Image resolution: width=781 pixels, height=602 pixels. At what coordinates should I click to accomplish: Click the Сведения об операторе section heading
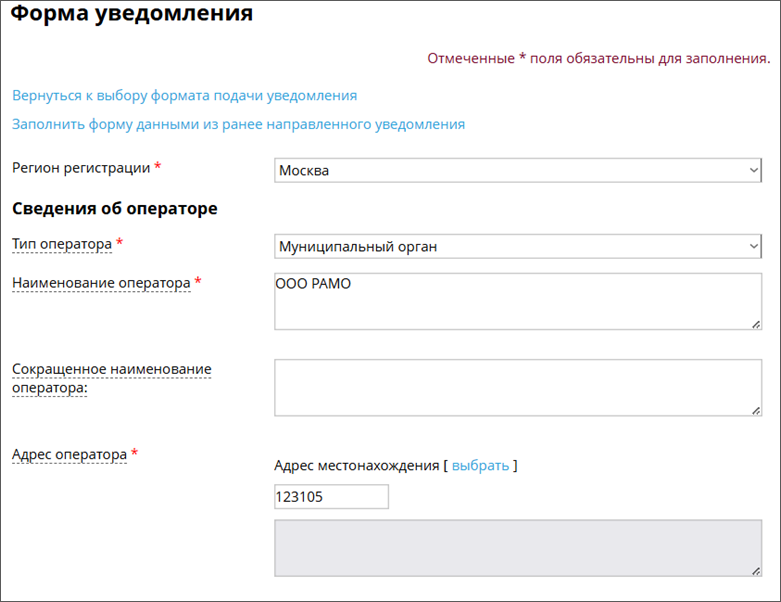[x=115, y=208]
